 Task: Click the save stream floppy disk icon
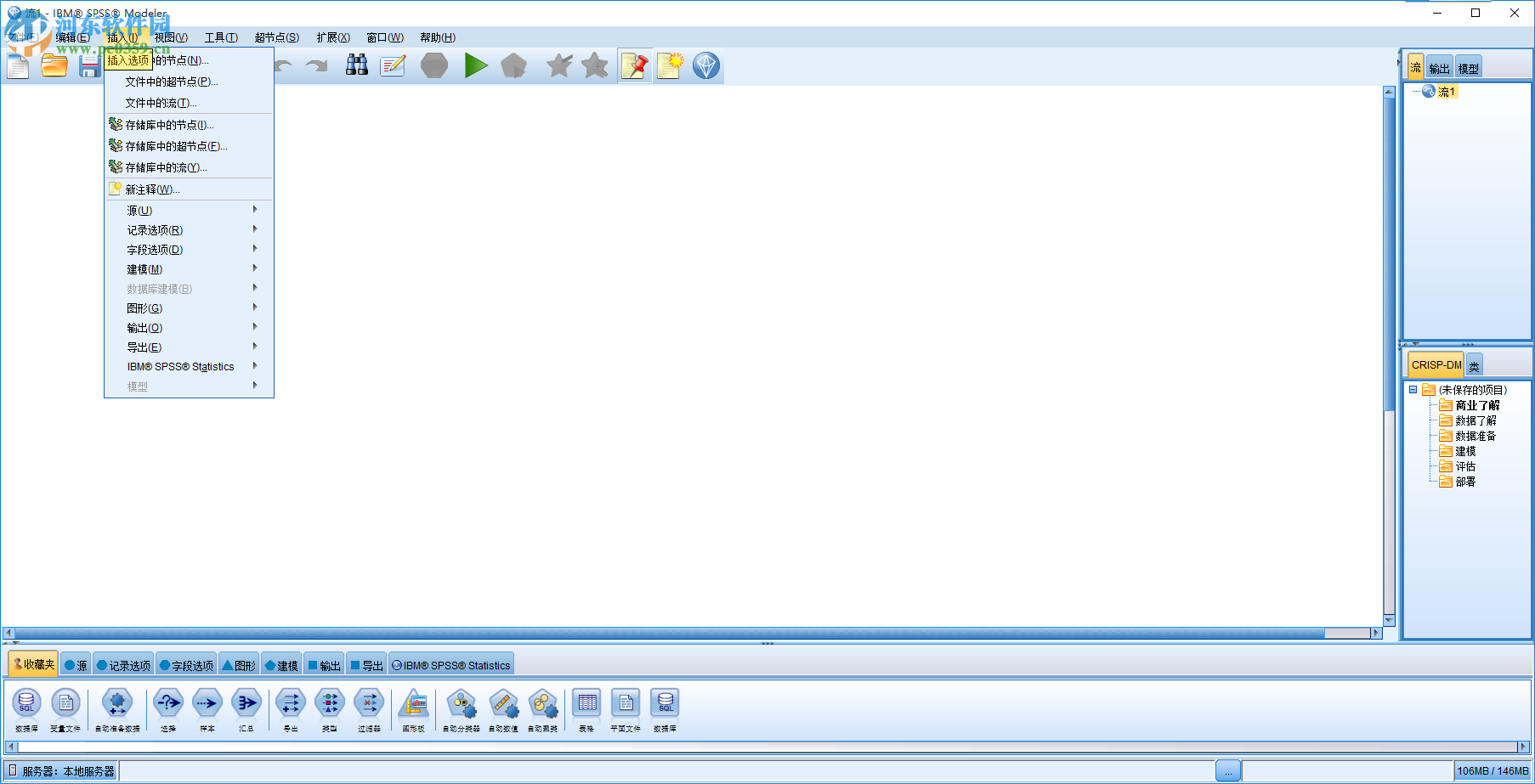coord(89,65)
